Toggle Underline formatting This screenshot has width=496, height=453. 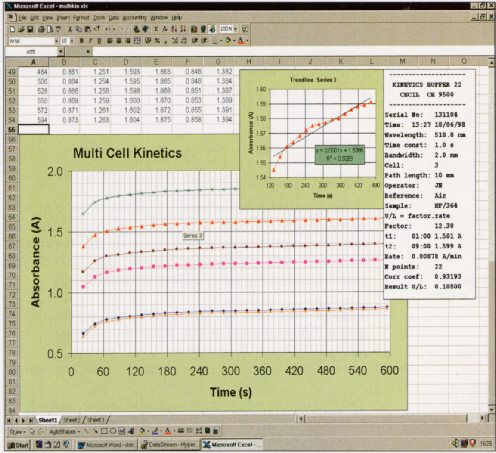99,41
